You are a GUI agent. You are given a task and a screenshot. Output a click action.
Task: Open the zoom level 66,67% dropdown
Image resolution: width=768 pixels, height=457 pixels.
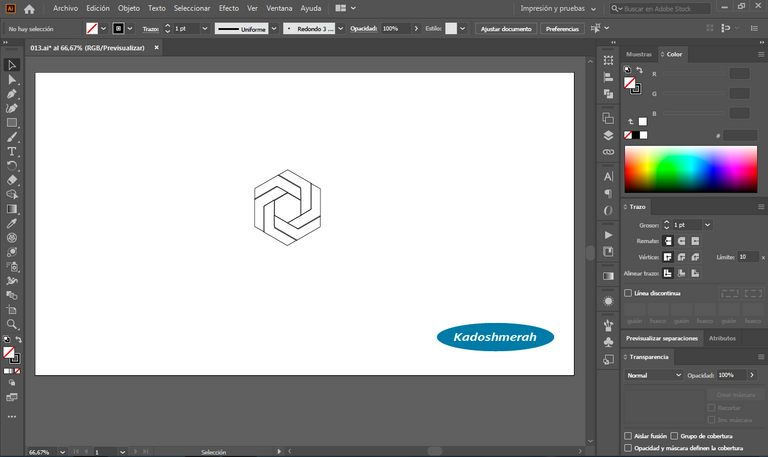click(x=62, y=452)
